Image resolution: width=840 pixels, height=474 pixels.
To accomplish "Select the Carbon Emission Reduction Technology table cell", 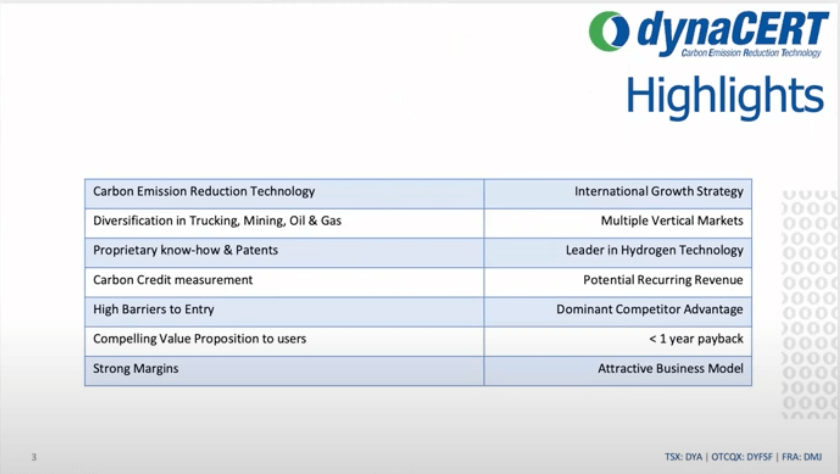I will (x=204, y=192).
